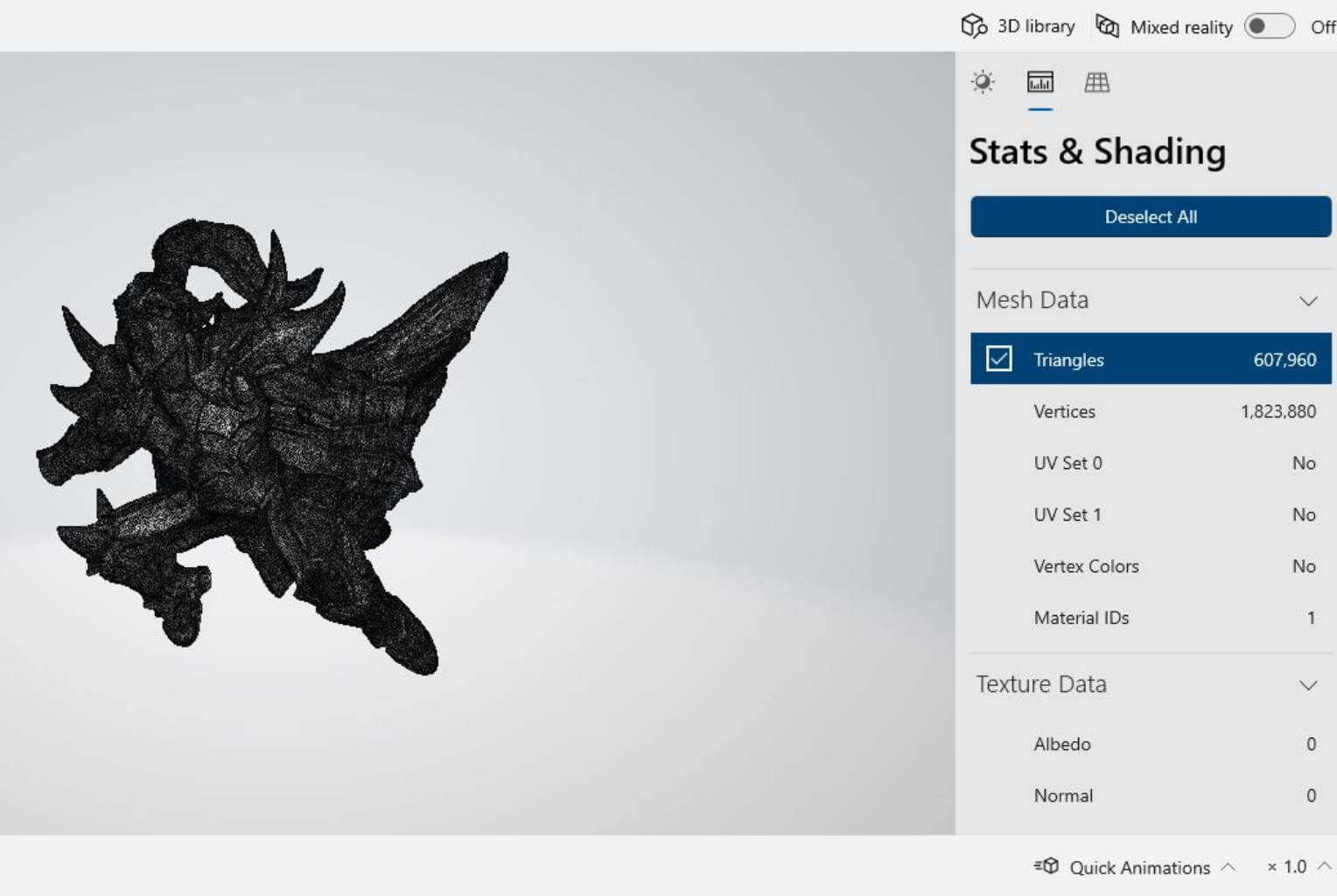Collapse the Mesh Data section
The width and height of the screenshot is (1337, 896).
coord(1307,301)
